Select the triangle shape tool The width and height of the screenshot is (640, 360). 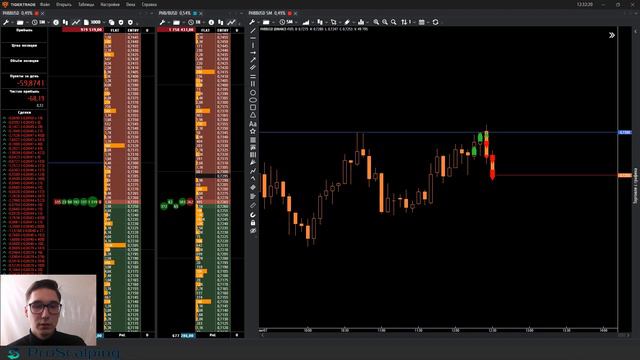pyautogui.click(x=253, y=115)
